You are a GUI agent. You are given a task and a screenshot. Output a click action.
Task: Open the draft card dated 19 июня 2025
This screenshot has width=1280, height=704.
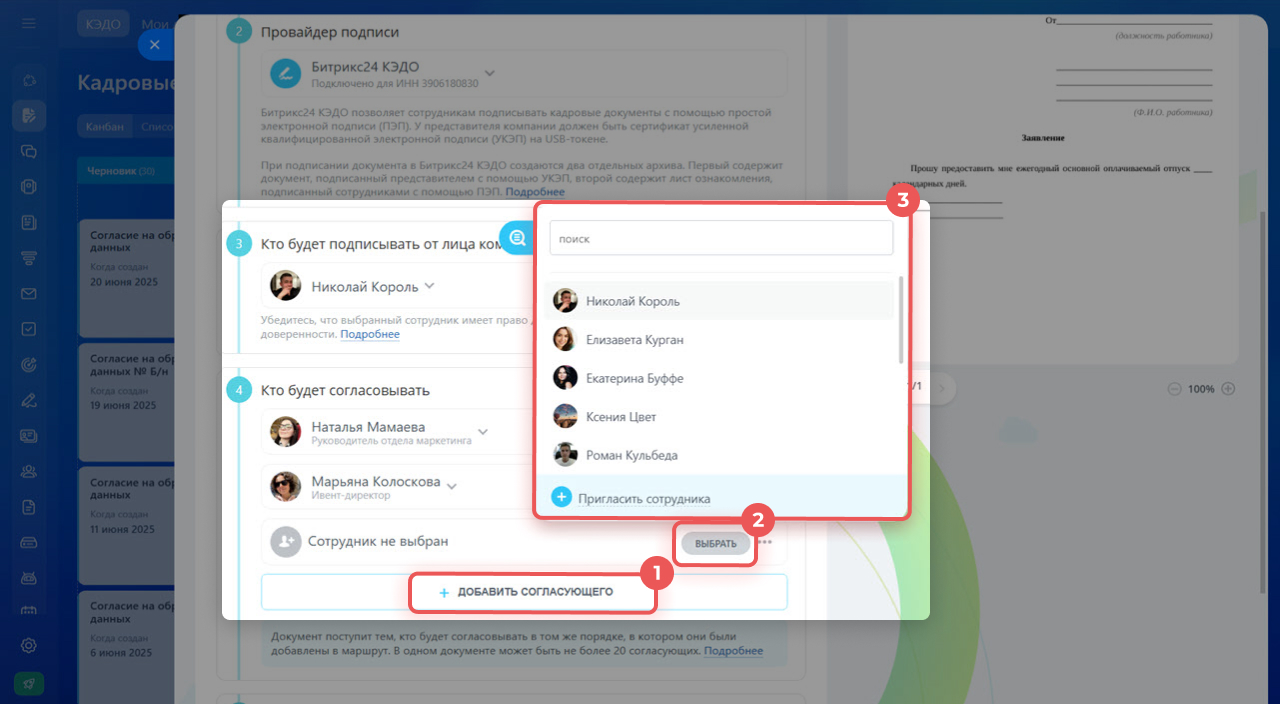click(125, 402)
